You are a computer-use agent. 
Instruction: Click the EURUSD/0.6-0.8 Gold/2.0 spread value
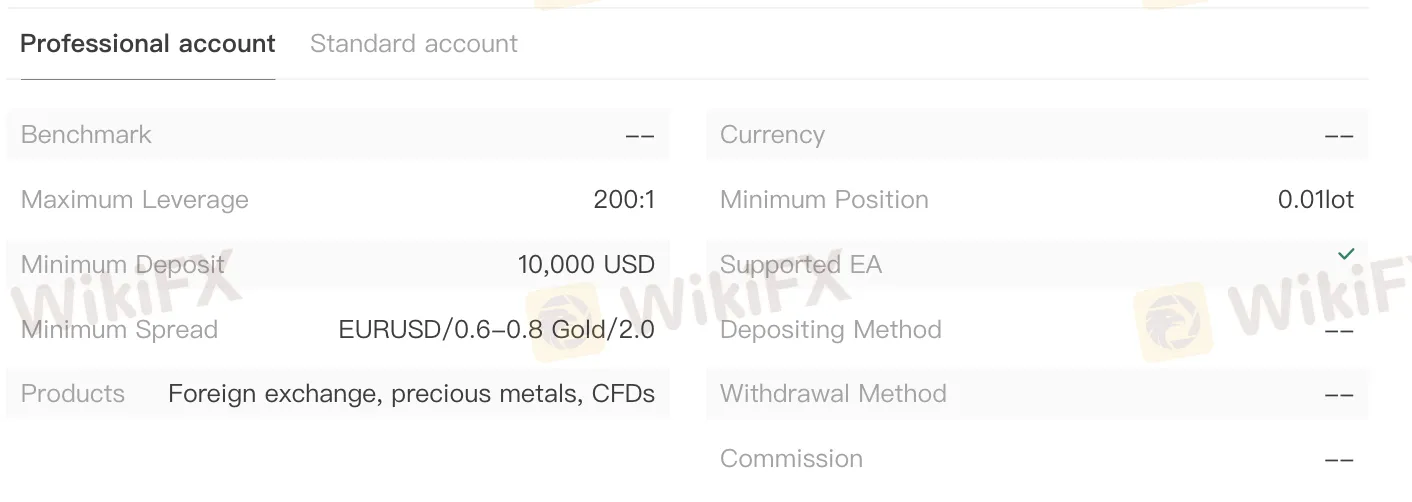coord(497,330)
